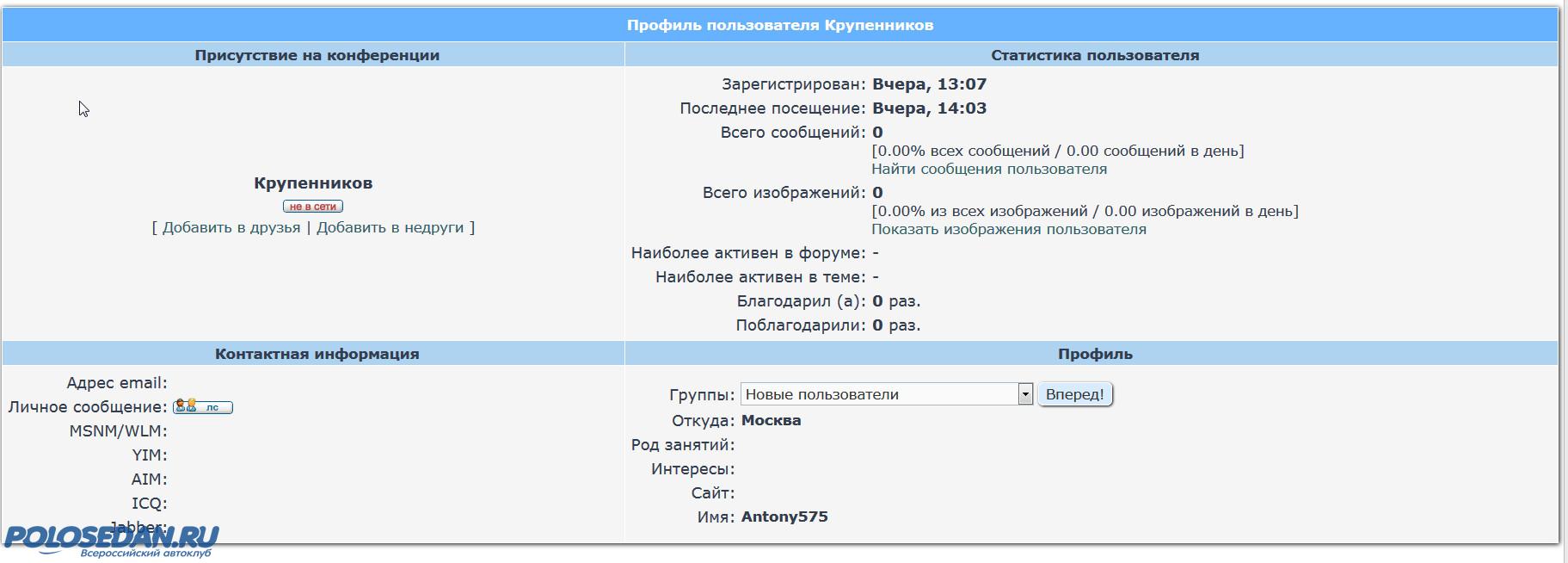Viewport: 1568px width, 563px height.
Task: Click the private message (лс) icon
Action: (x=203, y=407)
